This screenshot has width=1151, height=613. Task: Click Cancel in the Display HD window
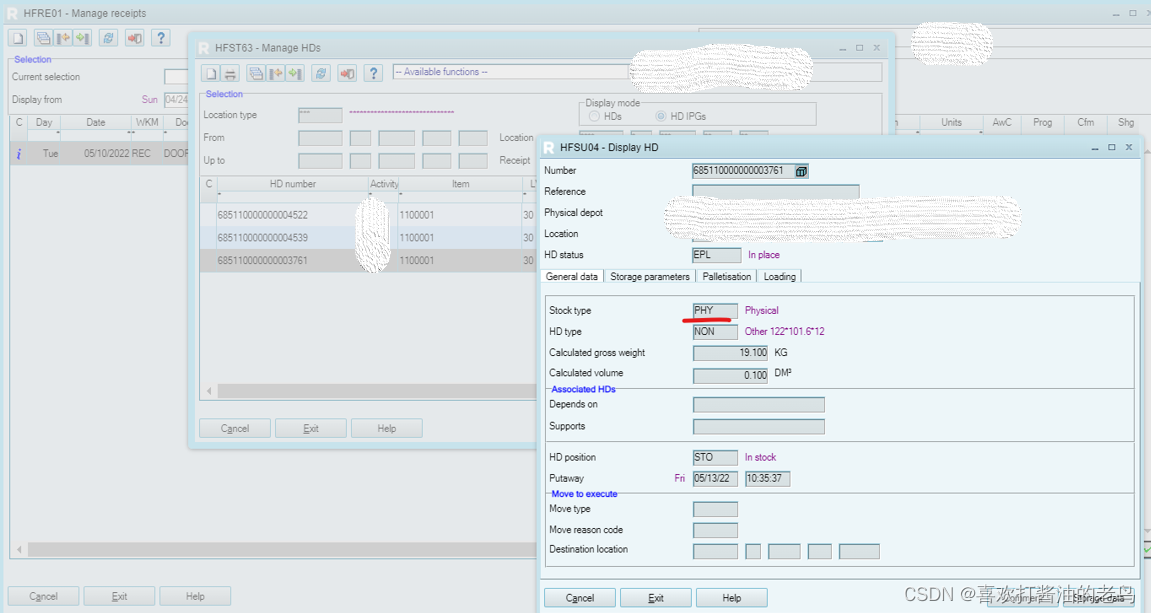coord(580,597)
